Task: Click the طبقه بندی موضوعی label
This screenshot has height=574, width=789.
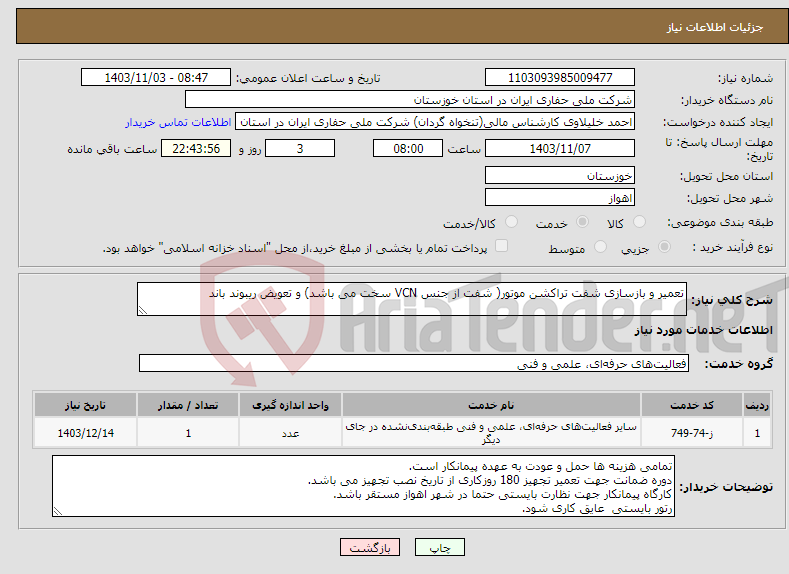Action: coord(720,222)
